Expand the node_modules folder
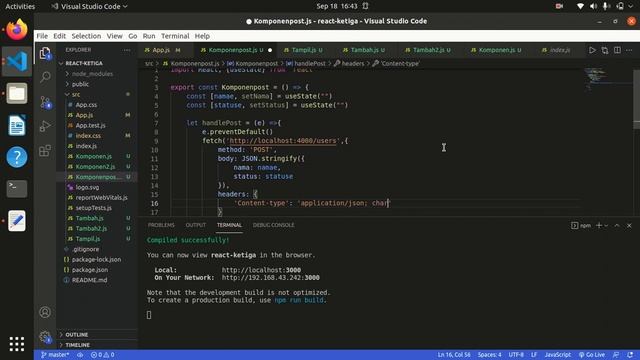 pos(92,74)
